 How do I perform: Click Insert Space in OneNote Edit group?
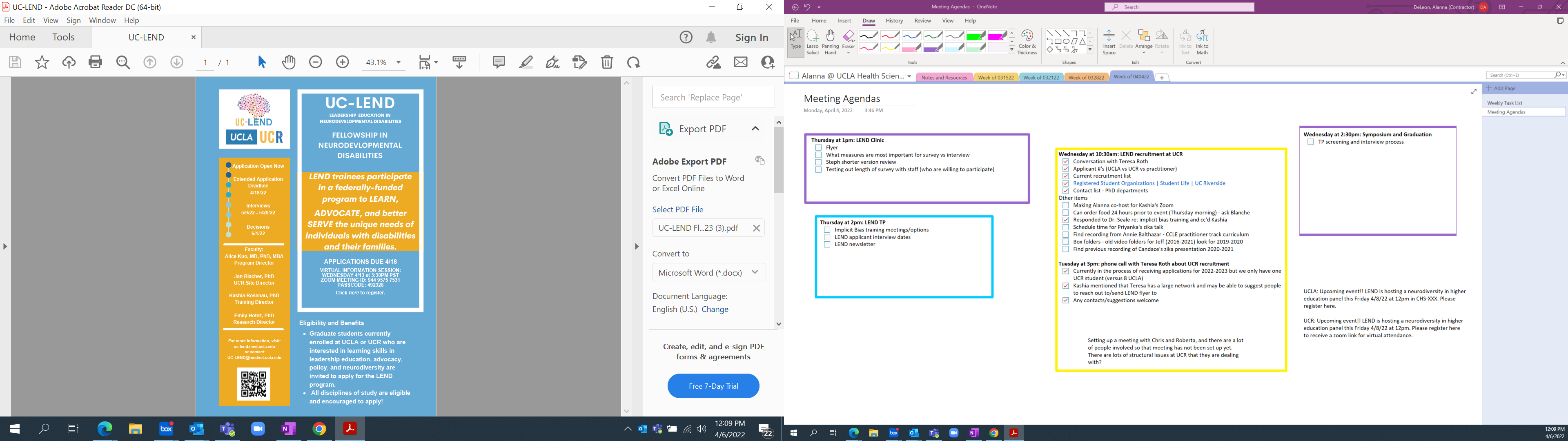(x=1109, y=42)
